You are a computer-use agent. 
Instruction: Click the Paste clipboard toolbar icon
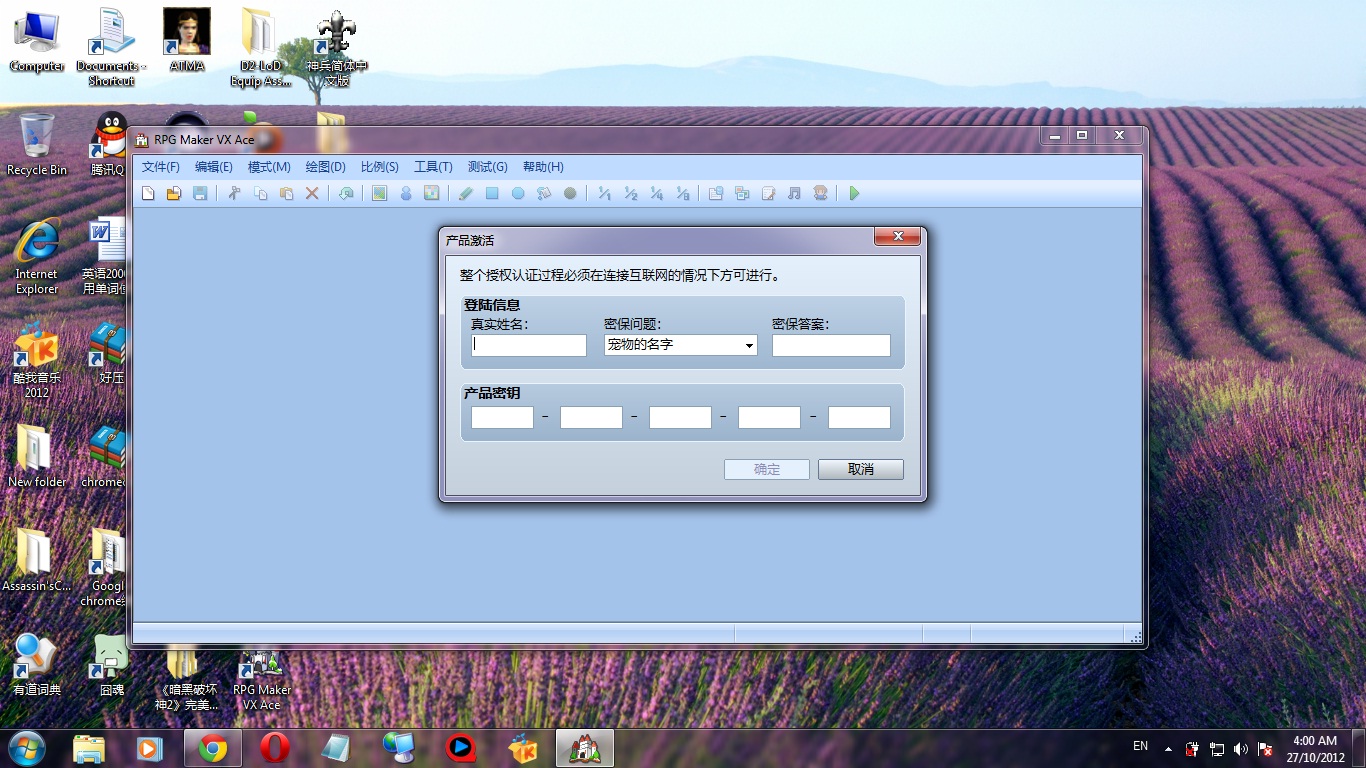286,193
